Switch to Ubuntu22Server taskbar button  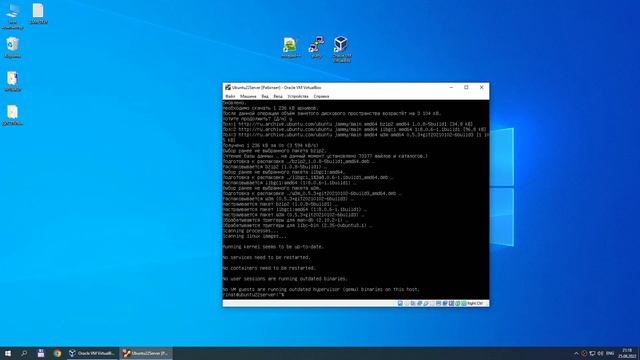[x=146, y=353]
